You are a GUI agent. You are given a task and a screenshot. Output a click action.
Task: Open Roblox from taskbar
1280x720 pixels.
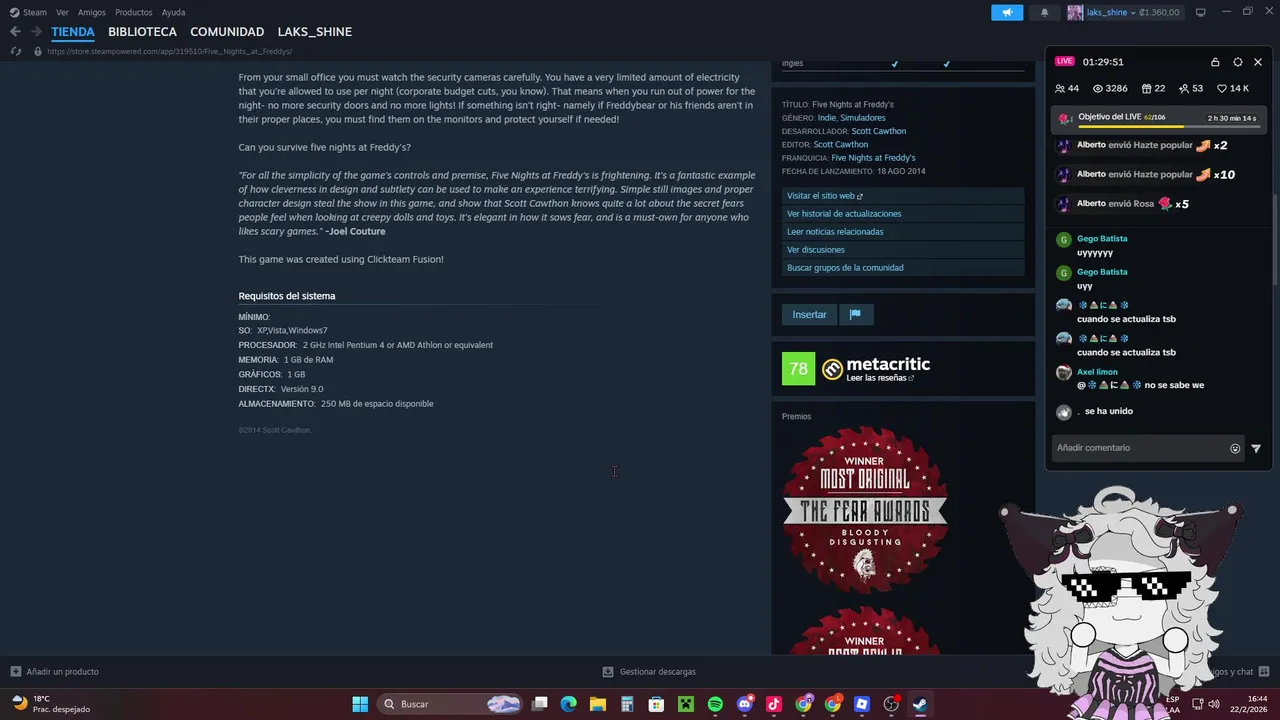[862, 704]
